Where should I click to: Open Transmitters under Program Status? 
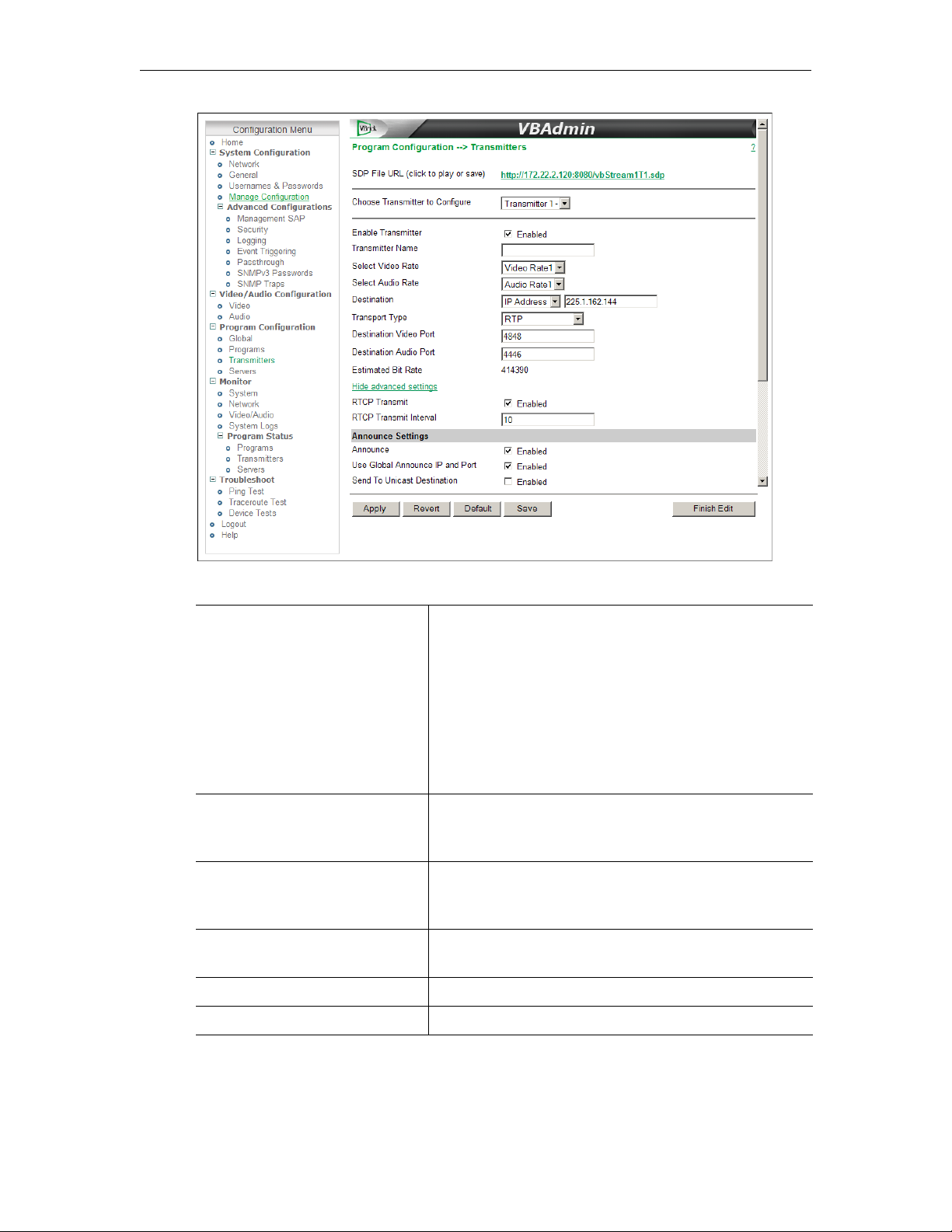[x=260, y=459]
